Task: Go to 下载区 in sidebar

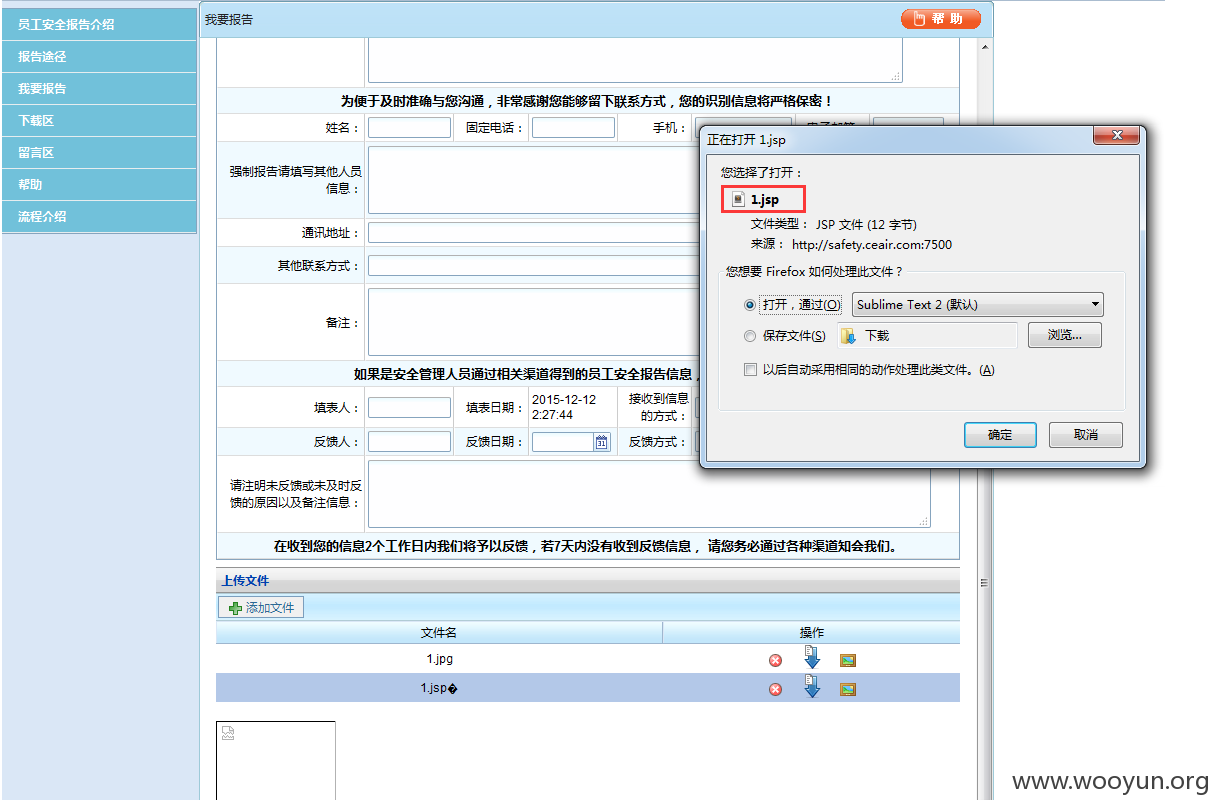Action: pos(99,121)
